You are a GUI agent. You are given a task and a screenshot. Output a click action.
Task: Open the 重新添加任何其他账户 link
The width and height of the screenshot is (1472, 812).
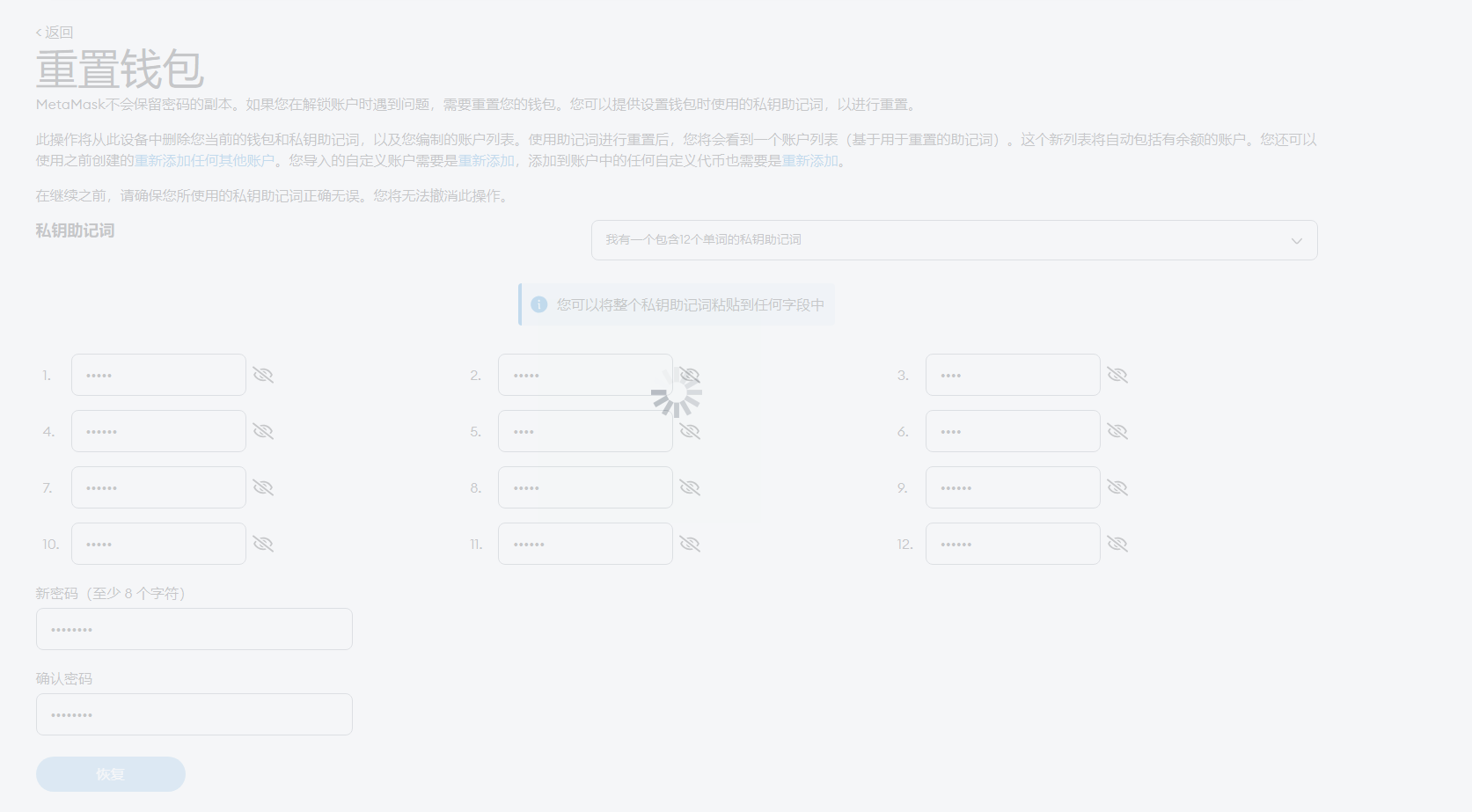pyautogui.click(x=204, y=161)
